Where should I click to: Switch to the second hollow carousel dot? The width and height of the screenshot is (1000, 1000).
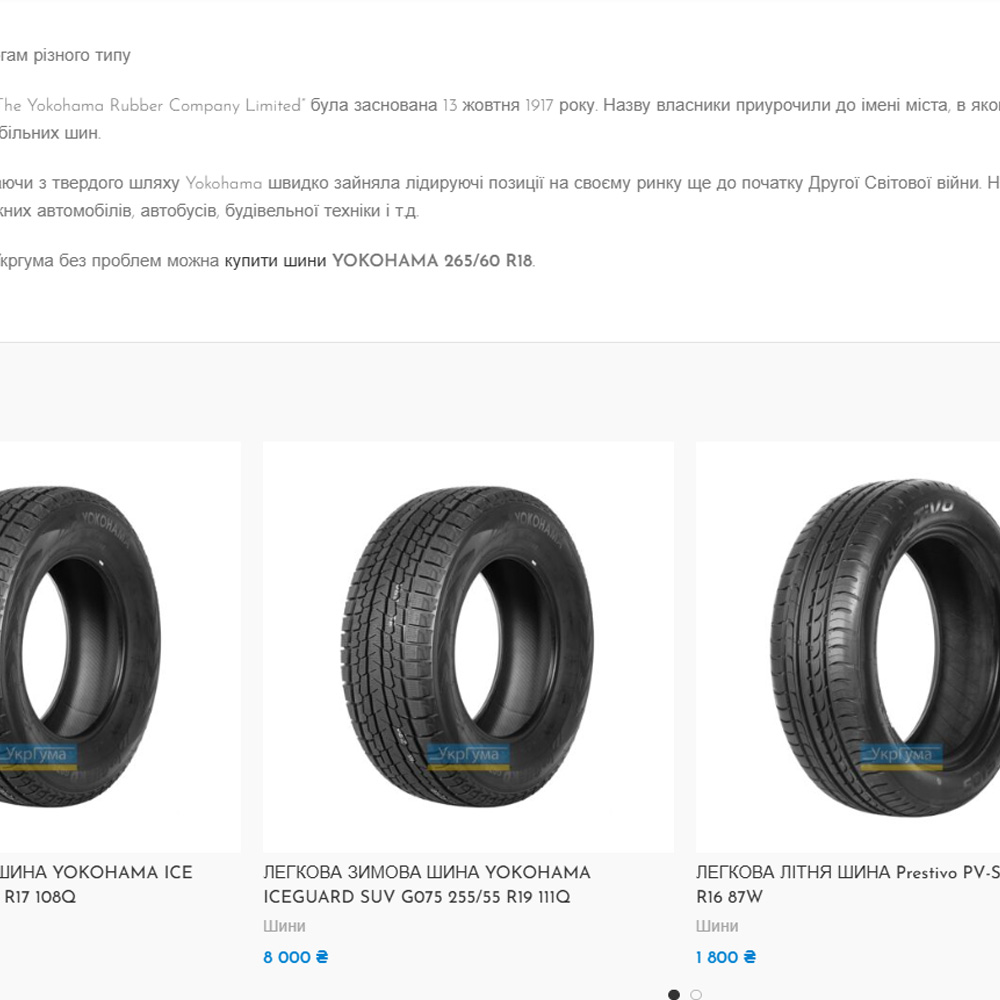click(x=696, y=994)
